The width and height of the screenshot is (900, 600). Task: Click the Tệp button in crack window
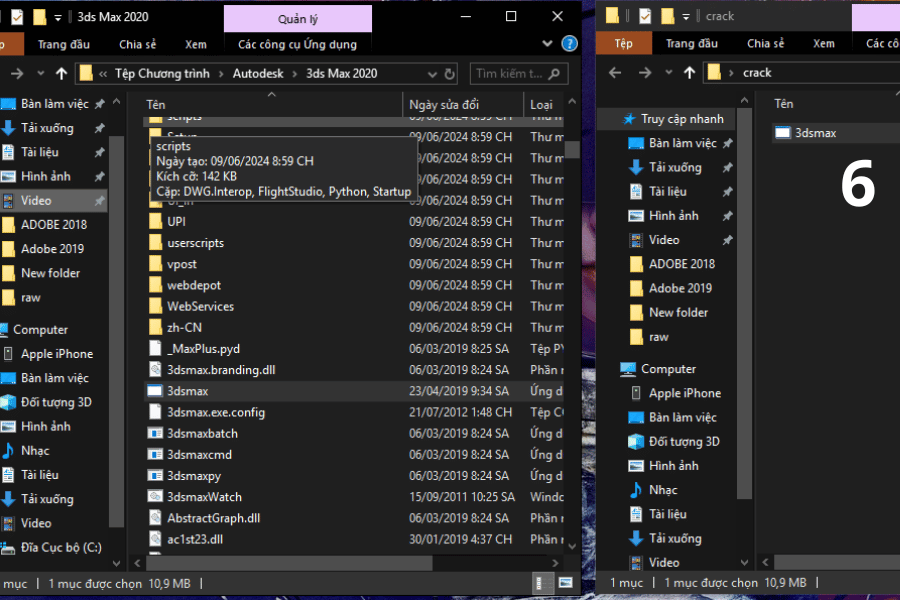click(624, 44)
